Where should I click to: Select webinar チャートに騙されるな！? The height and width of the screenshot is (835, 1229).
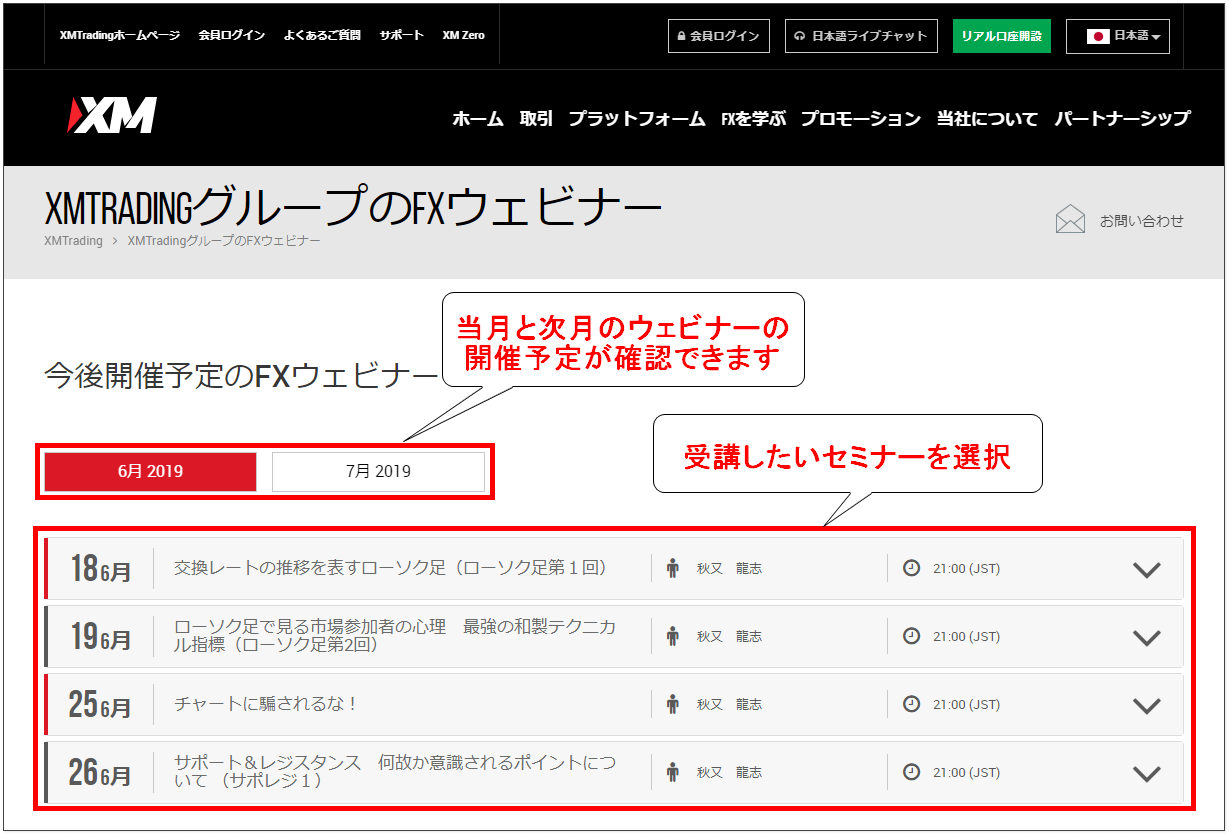[x=266, y=704]
